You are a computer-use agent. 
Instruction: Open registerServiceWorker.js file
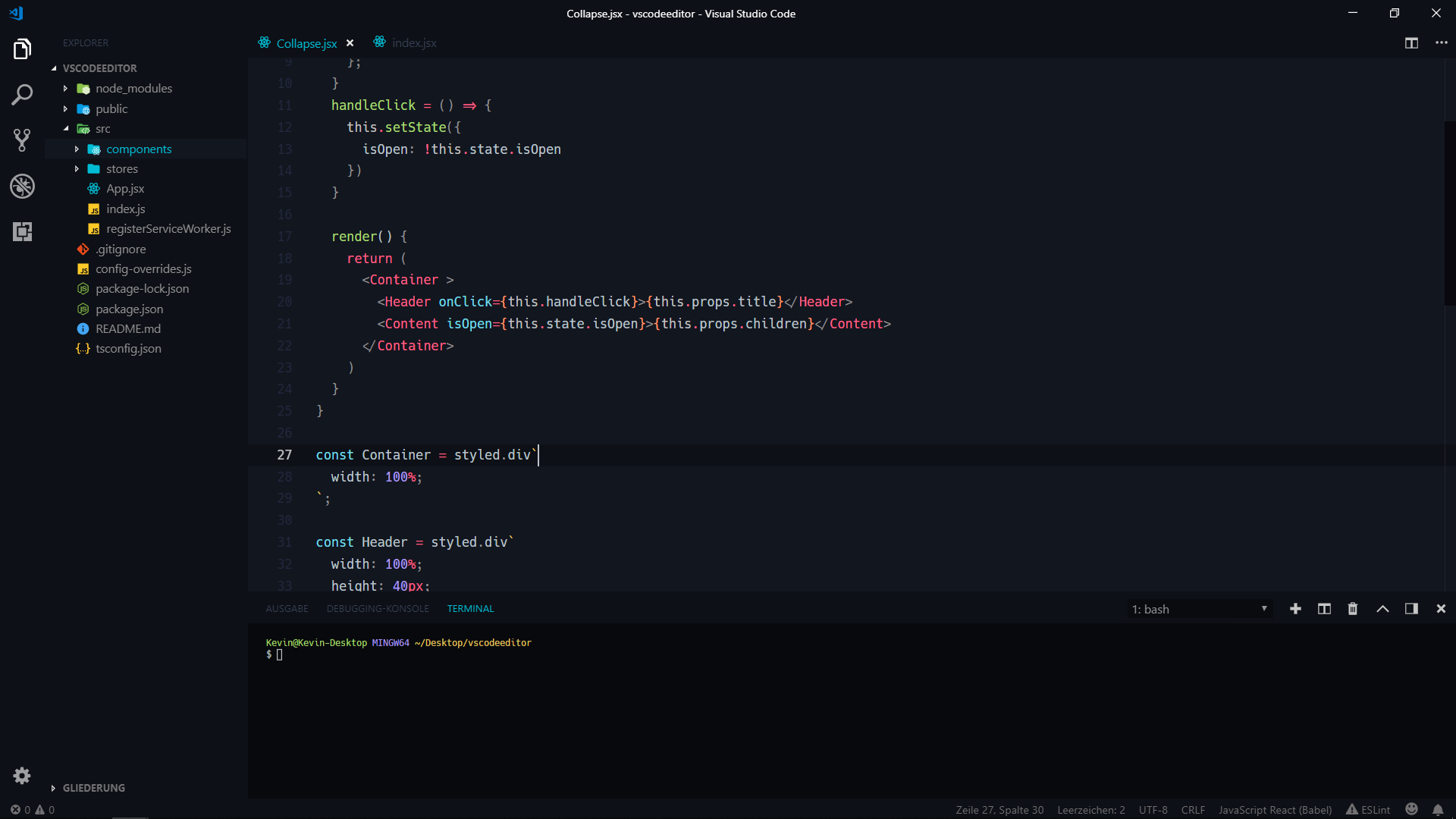[168, 229]
